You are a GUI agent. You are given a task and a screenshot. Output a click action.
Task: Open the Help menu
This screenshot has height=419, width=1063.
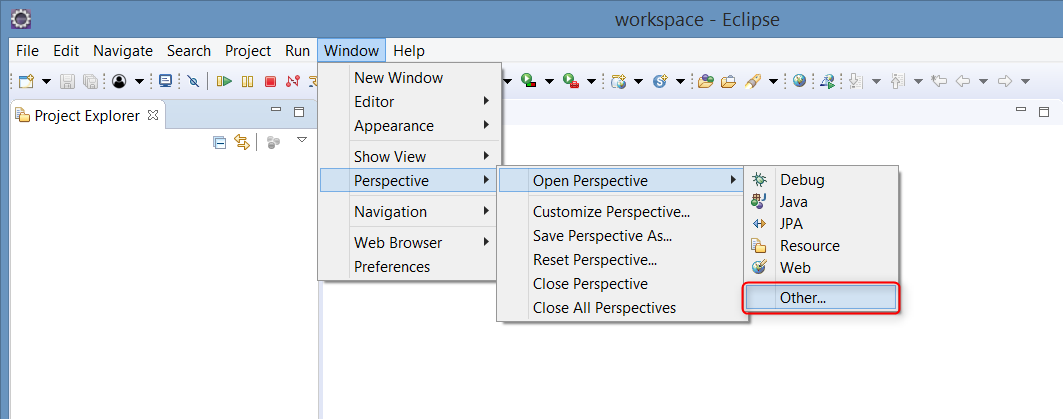pyautogui.click(x=409, y=51)
